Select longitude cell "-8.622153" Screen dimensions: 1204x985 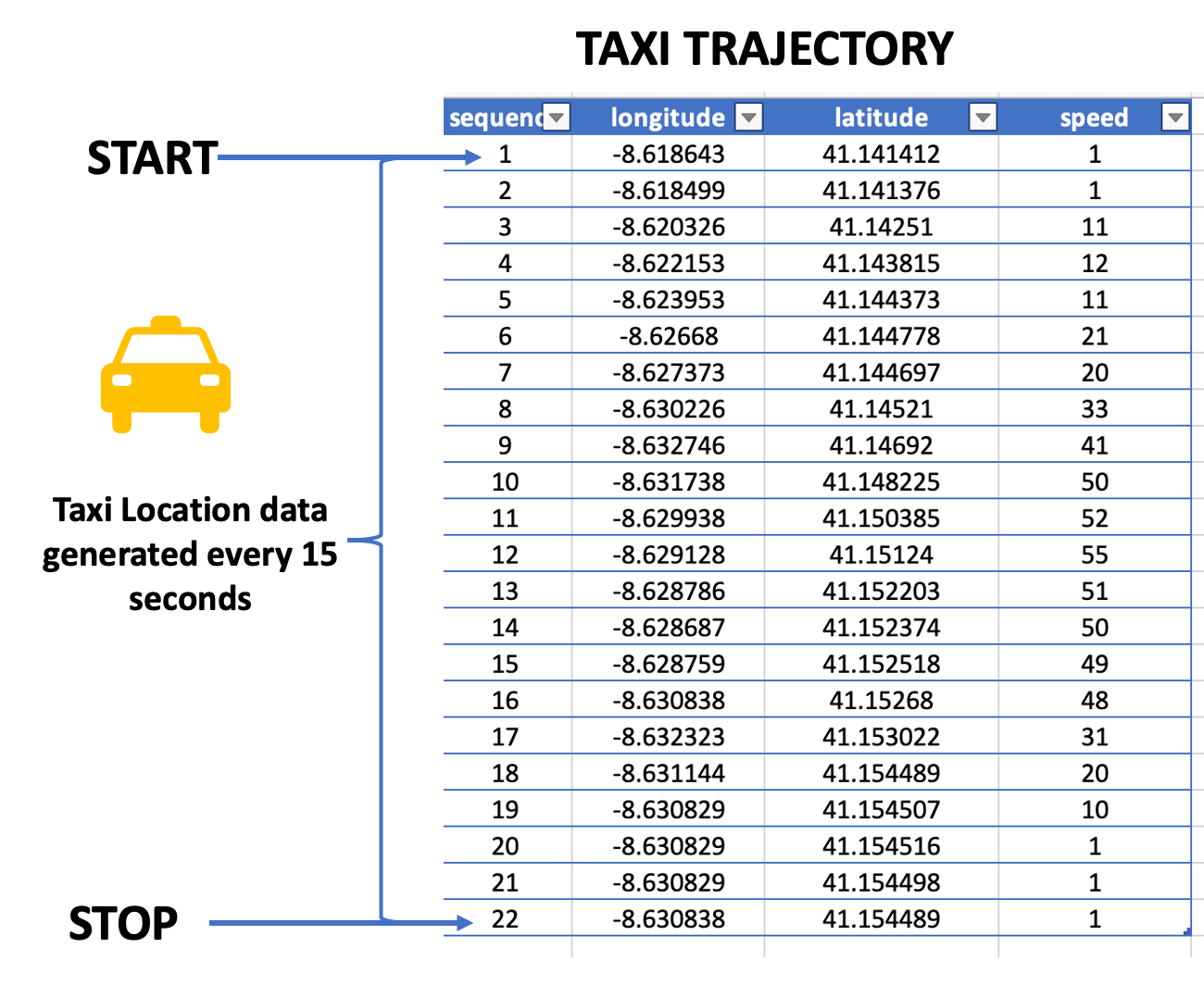(x=668, y=263)
